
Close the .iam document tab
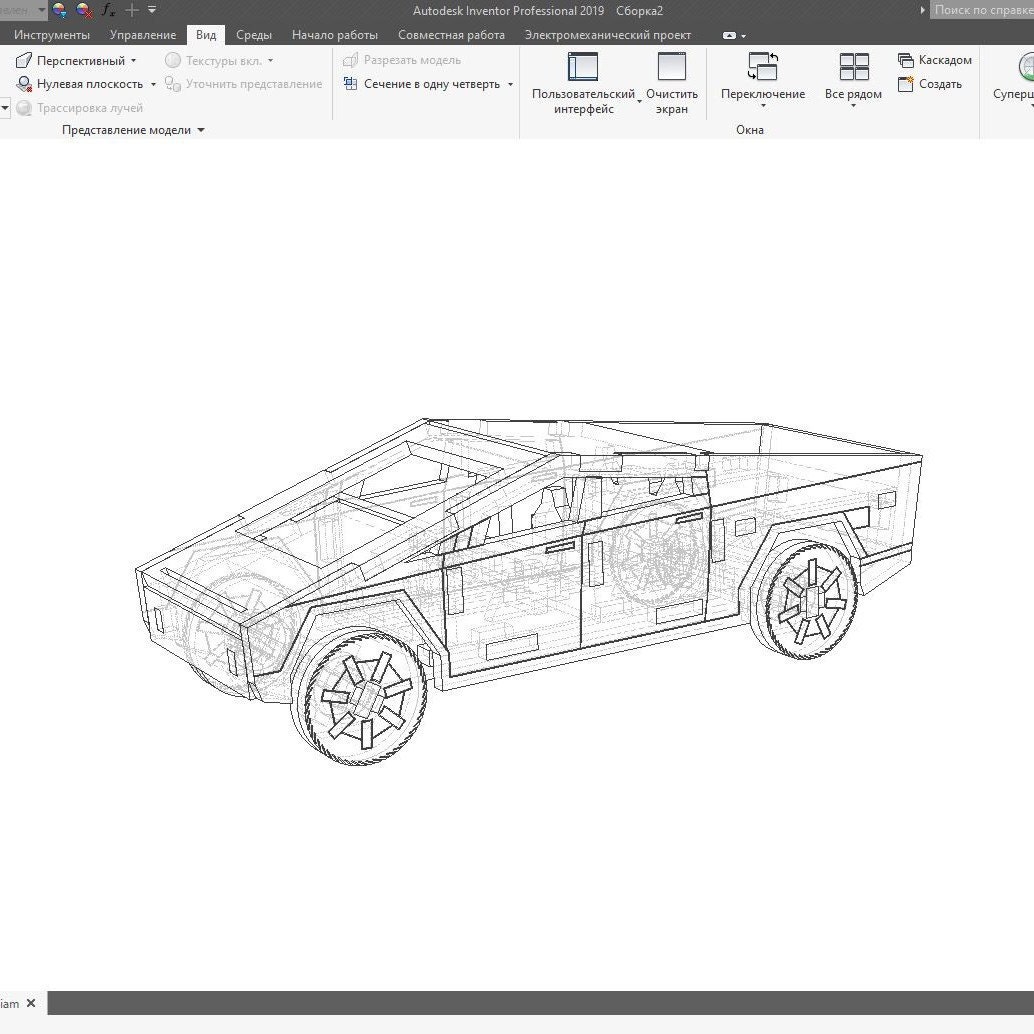30,1003
